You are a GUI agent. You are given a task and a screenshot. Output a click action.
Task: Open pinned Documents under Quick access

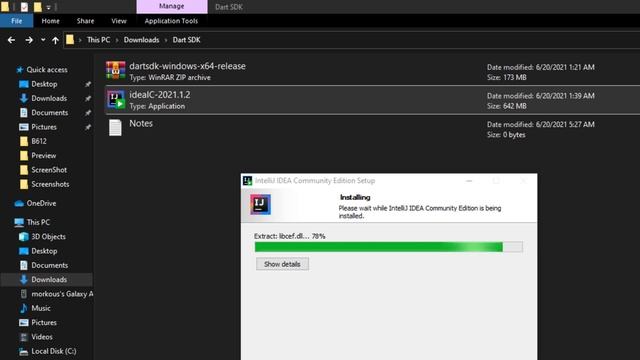point(49,113)
